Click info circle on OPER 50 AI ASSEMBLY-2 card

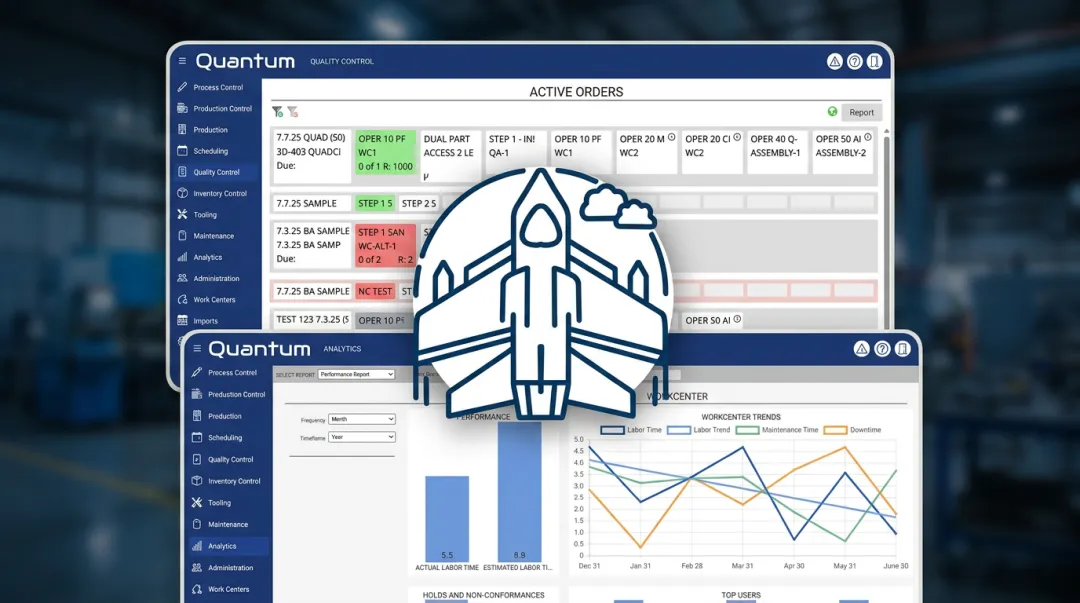click(x=867, y=137)
